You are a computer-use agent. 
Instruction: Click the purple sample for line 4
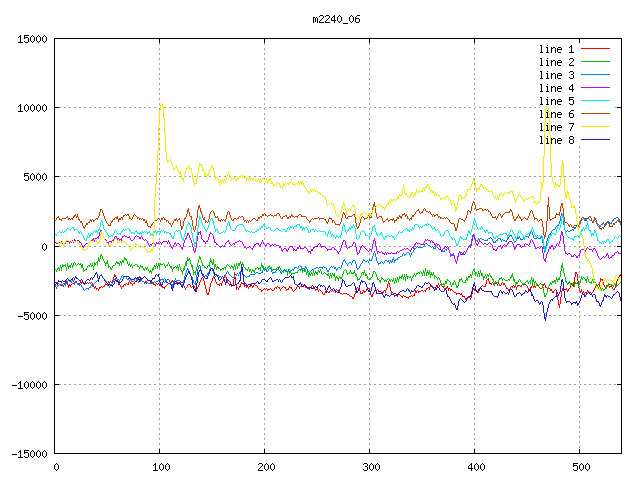[x=595, y=88]
